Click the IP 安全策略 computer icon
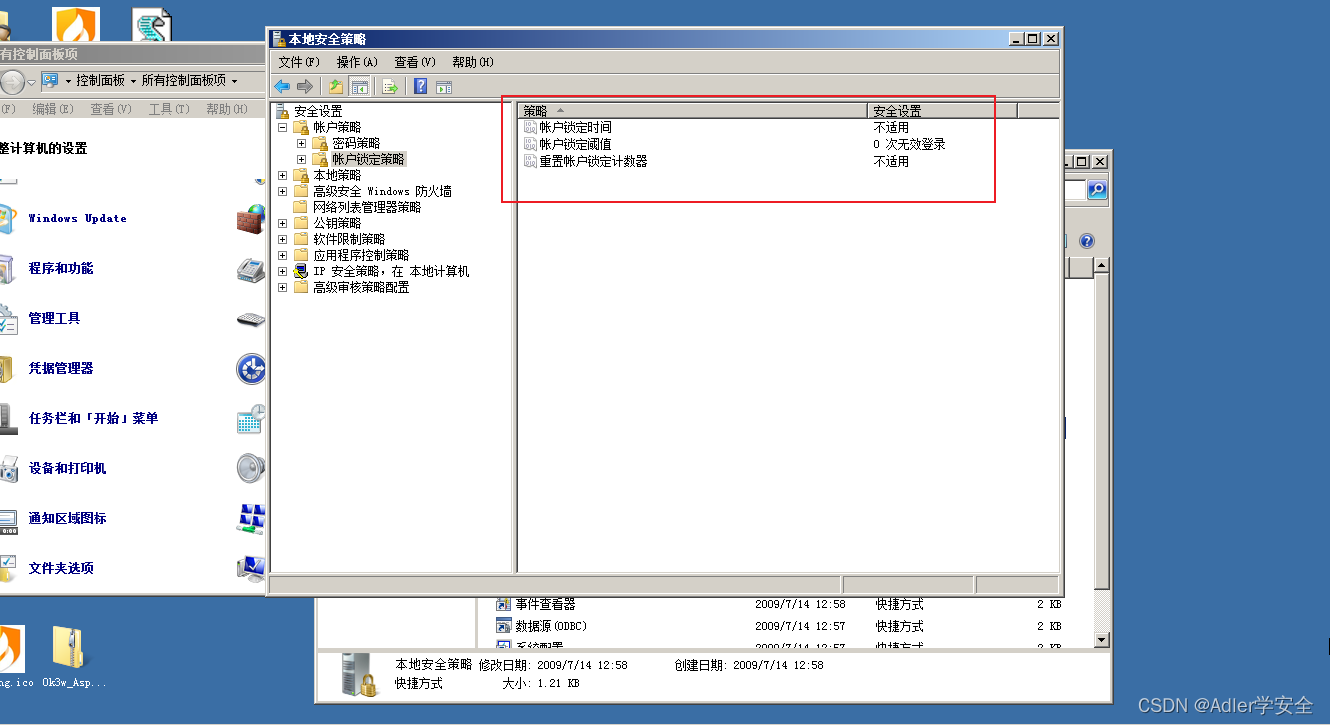 click(301, 271)
